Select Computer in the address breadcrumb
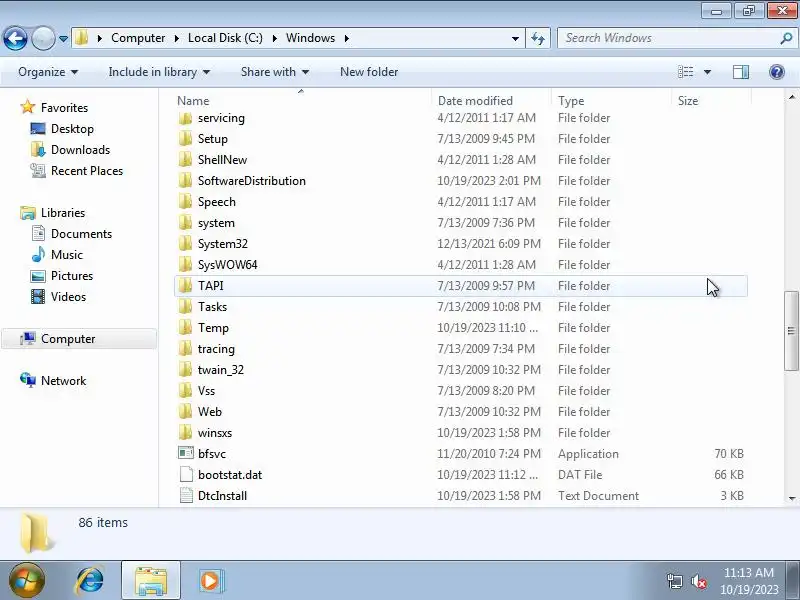 [138, 38]
